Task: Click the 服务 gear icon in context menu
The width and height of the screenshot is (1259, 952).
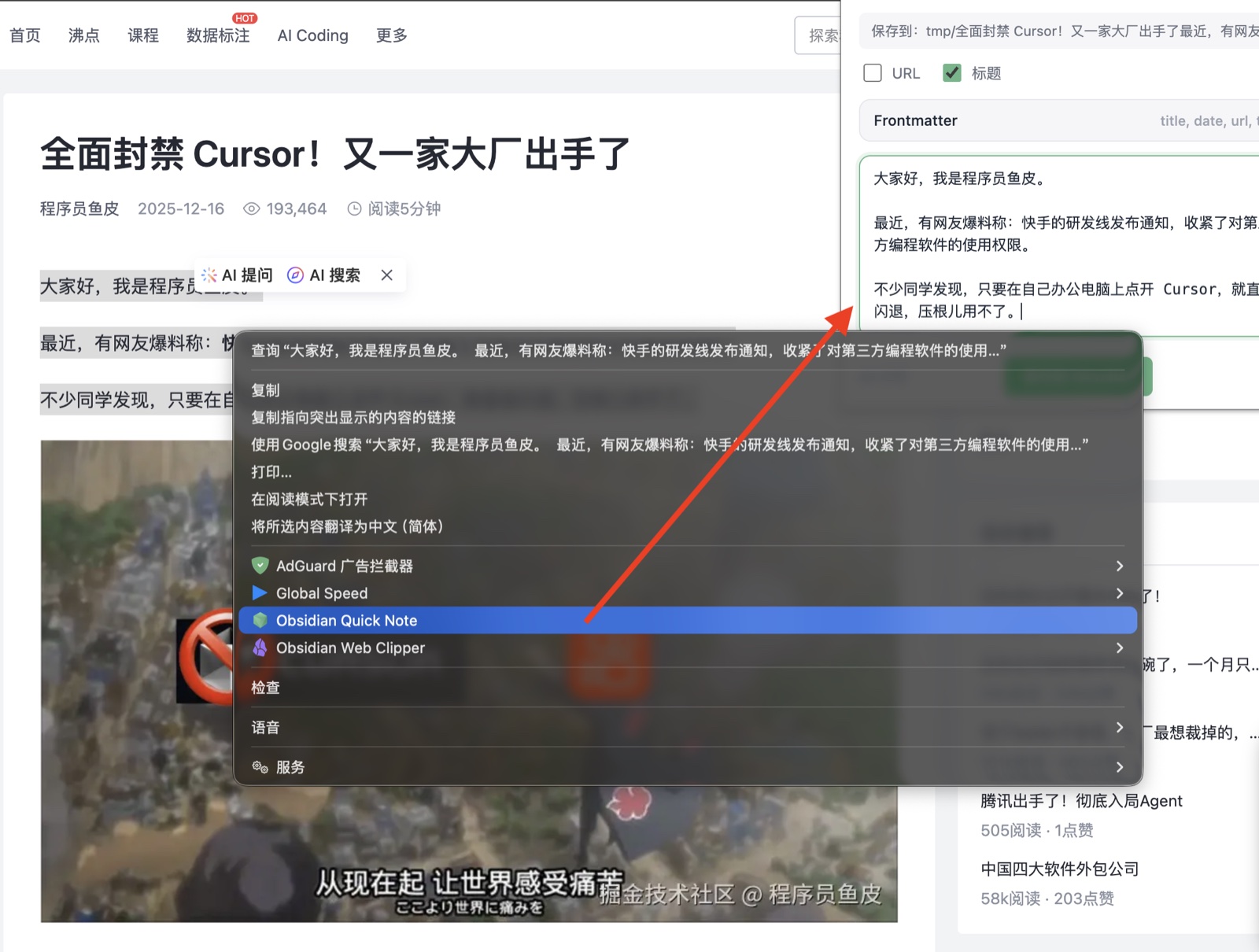Action: click(x=260, y=767)
